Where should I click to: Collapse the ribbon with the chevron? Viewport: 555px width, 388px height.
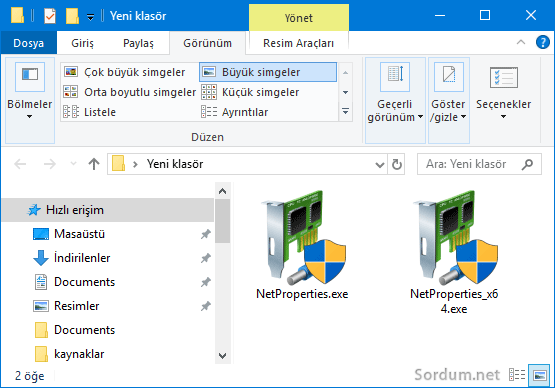[x=521, y=42]
